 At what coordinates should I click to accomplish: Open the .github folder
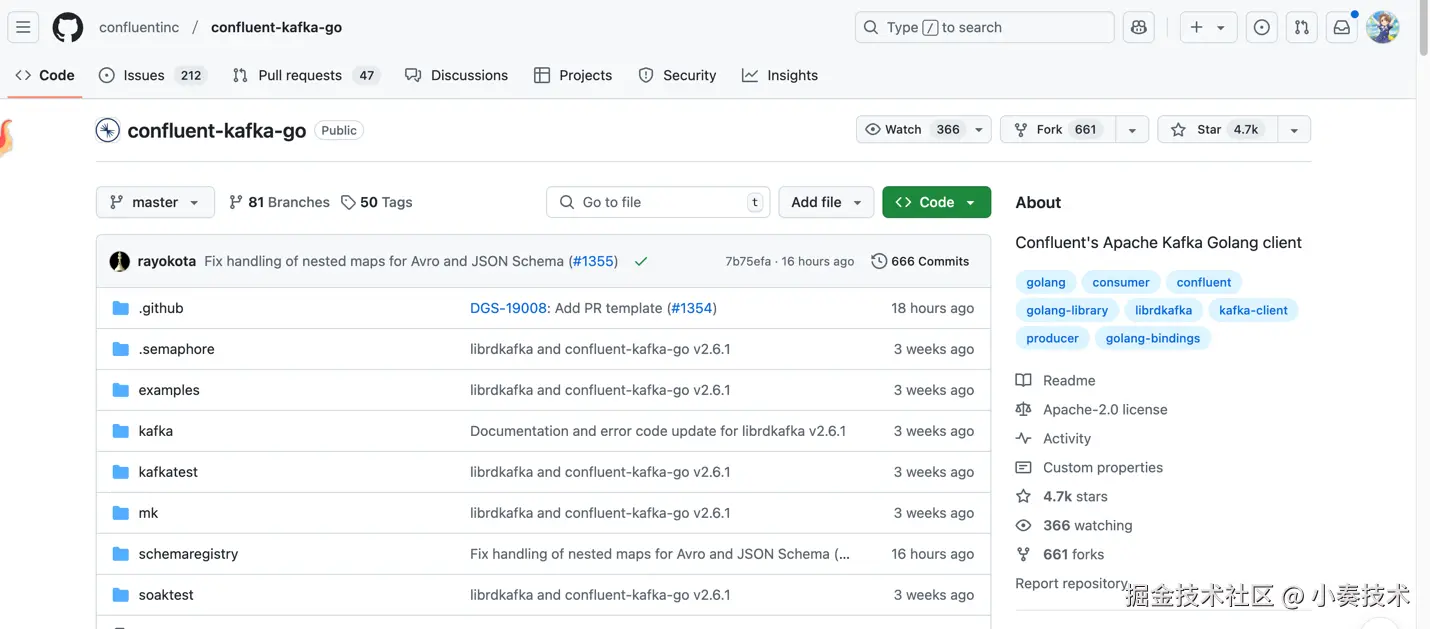(x=161, y=308)
